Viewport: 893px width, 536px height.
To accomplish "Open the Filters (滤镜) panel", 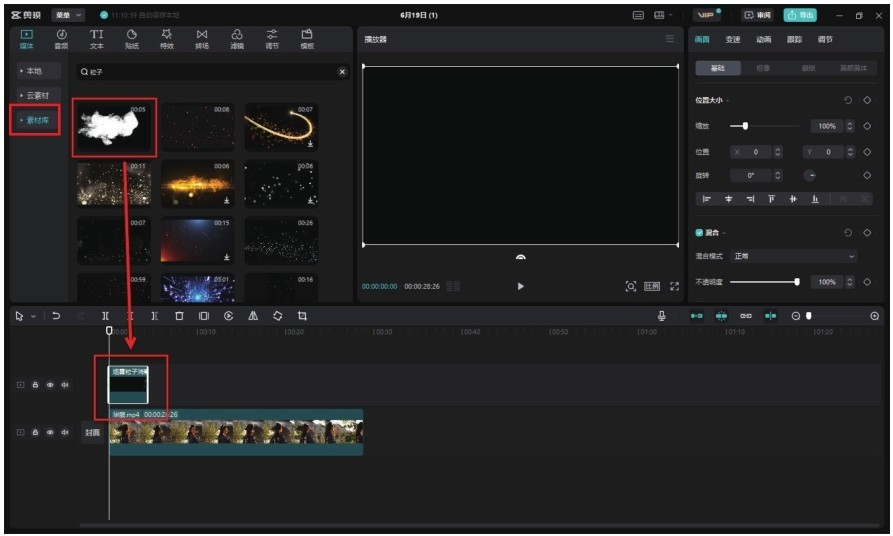I will (x=237, y=39).
